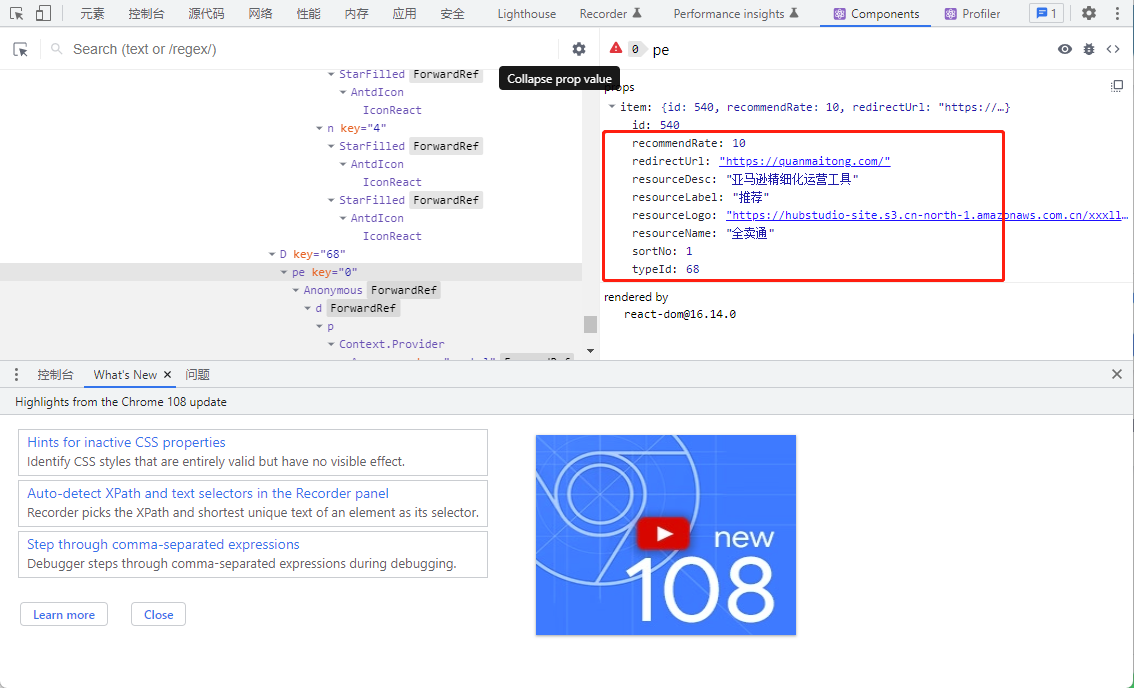Open the Lighthouse tab
Screen dimensions: 1134x688
(526, 14)
